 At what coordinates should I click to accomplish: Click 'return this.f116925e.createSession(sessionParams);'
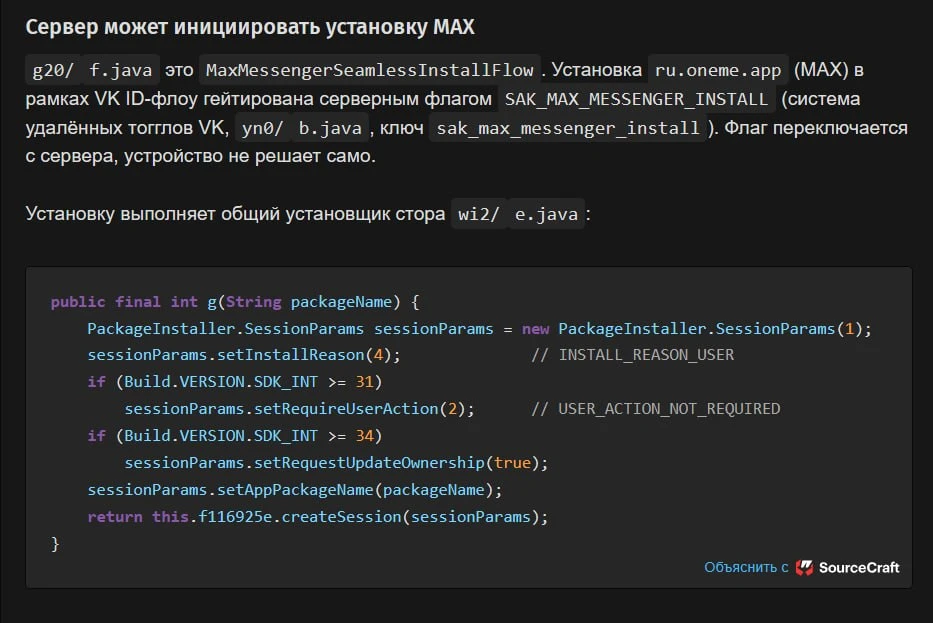tap(318, 516)
